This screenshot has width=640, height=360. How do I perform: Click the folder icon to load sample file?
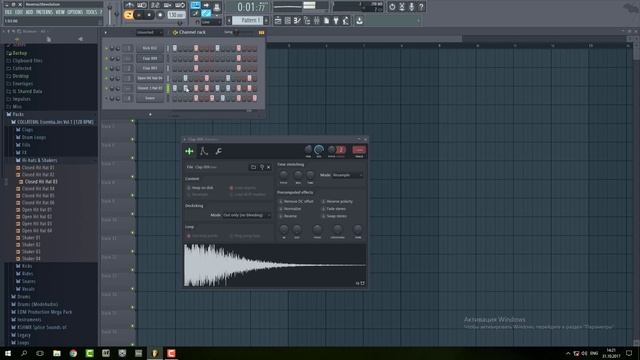pos(253,167)
